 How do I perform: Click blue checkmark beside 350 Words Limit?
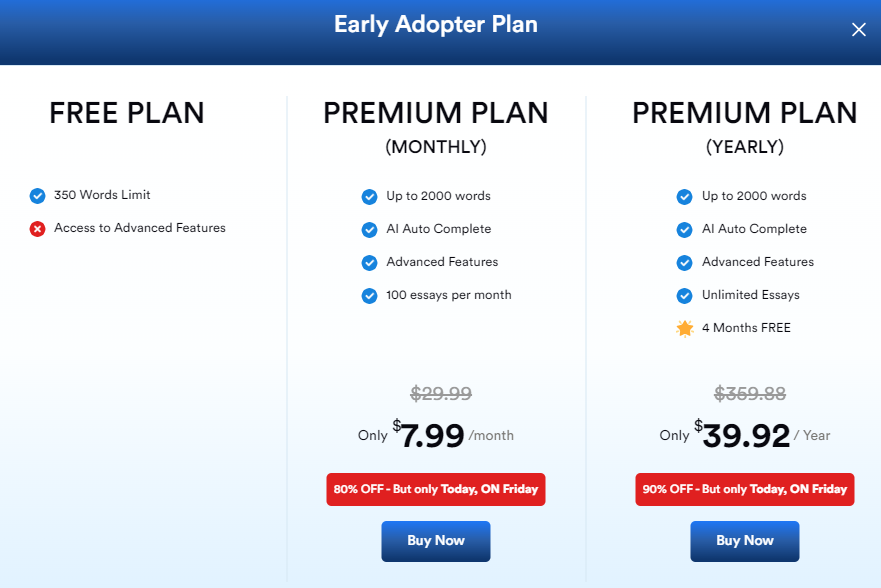(38, 195)
